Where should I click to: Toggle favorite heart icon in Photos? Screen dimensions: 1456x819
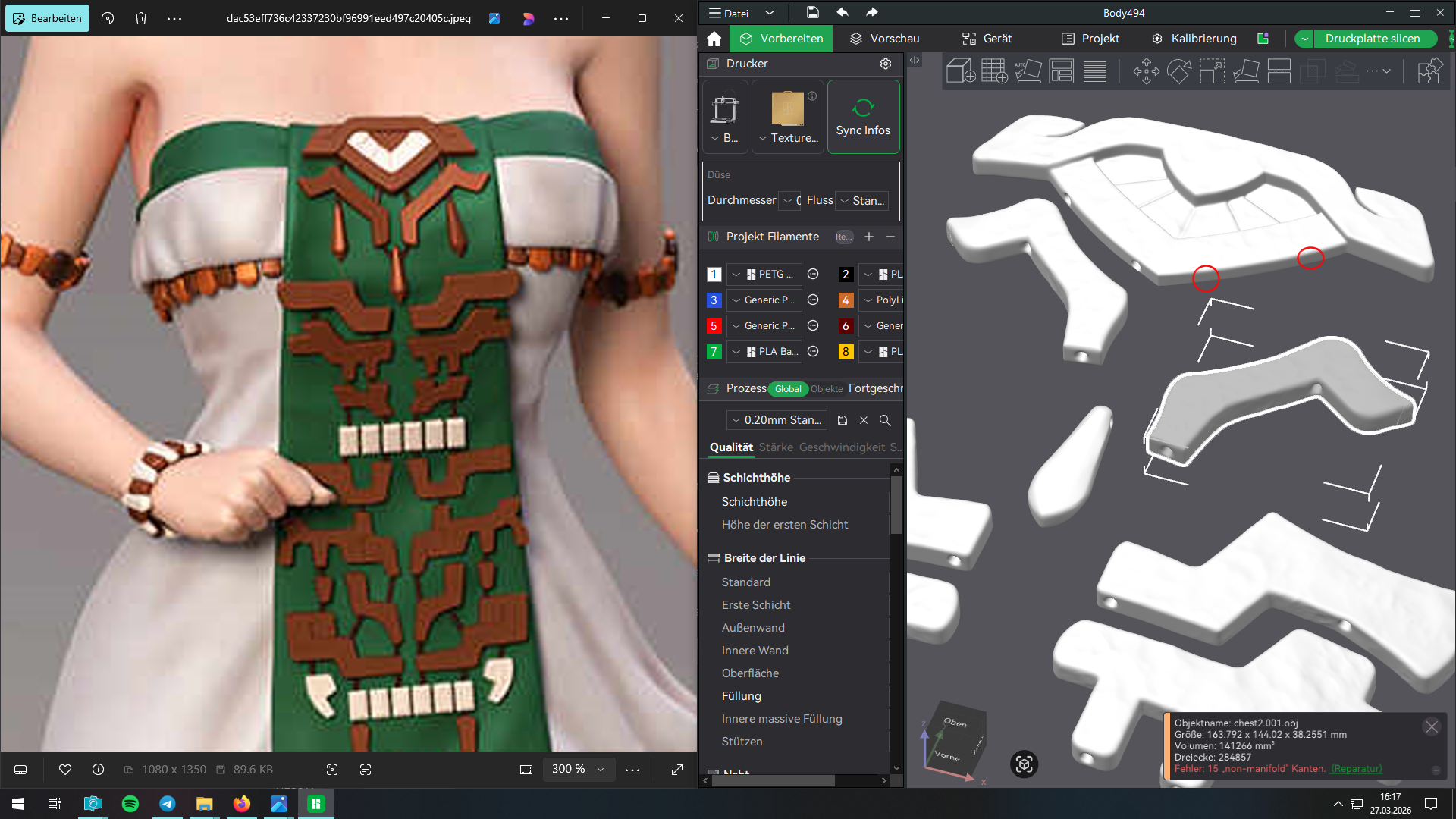click(65, 769)
